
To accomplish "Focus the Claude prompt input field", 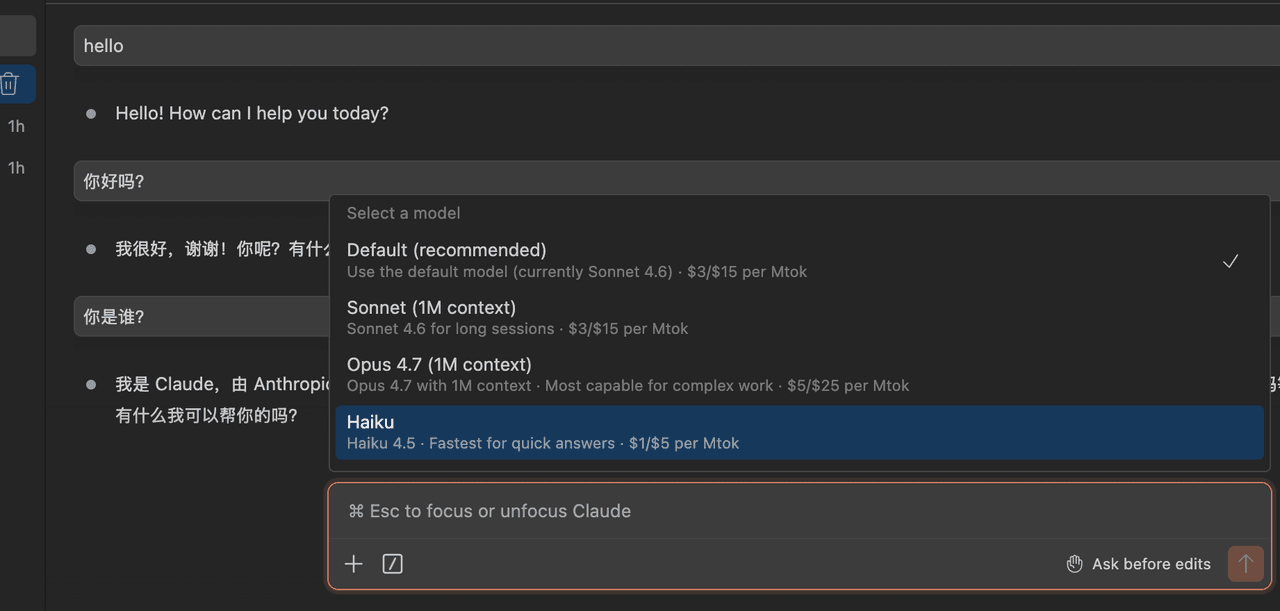I will 700,511.
